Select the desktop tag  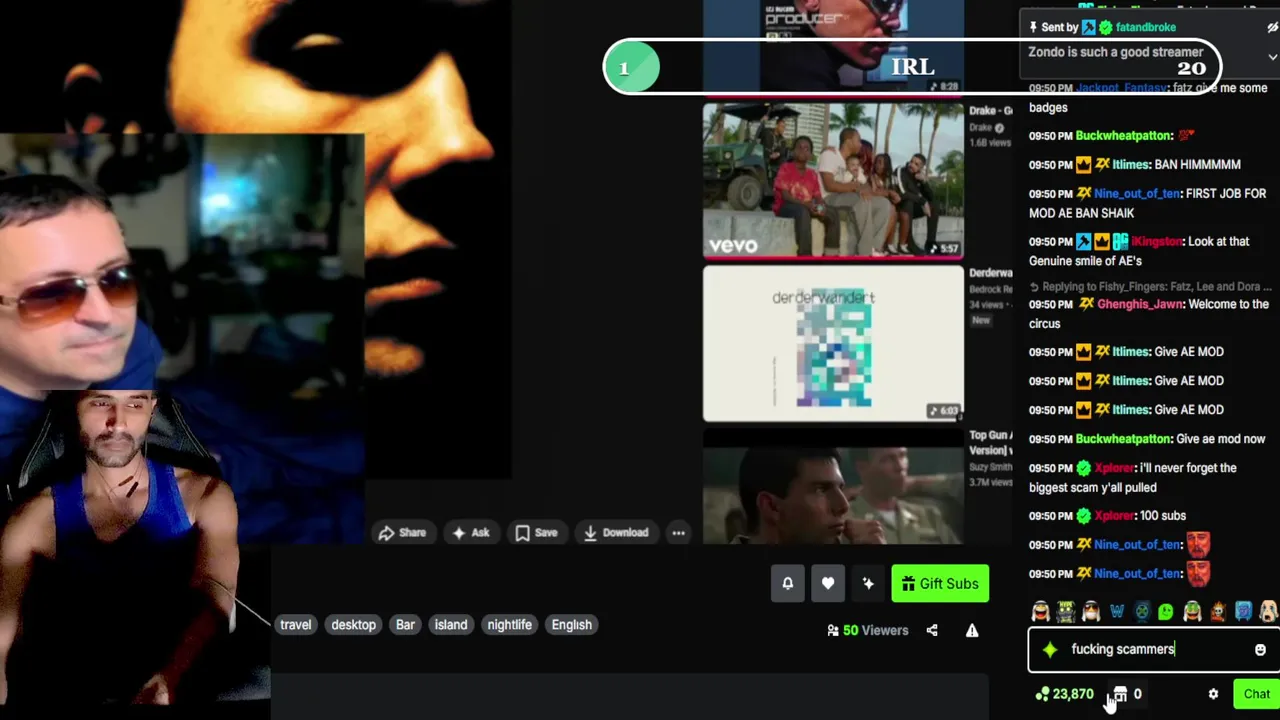353,625
